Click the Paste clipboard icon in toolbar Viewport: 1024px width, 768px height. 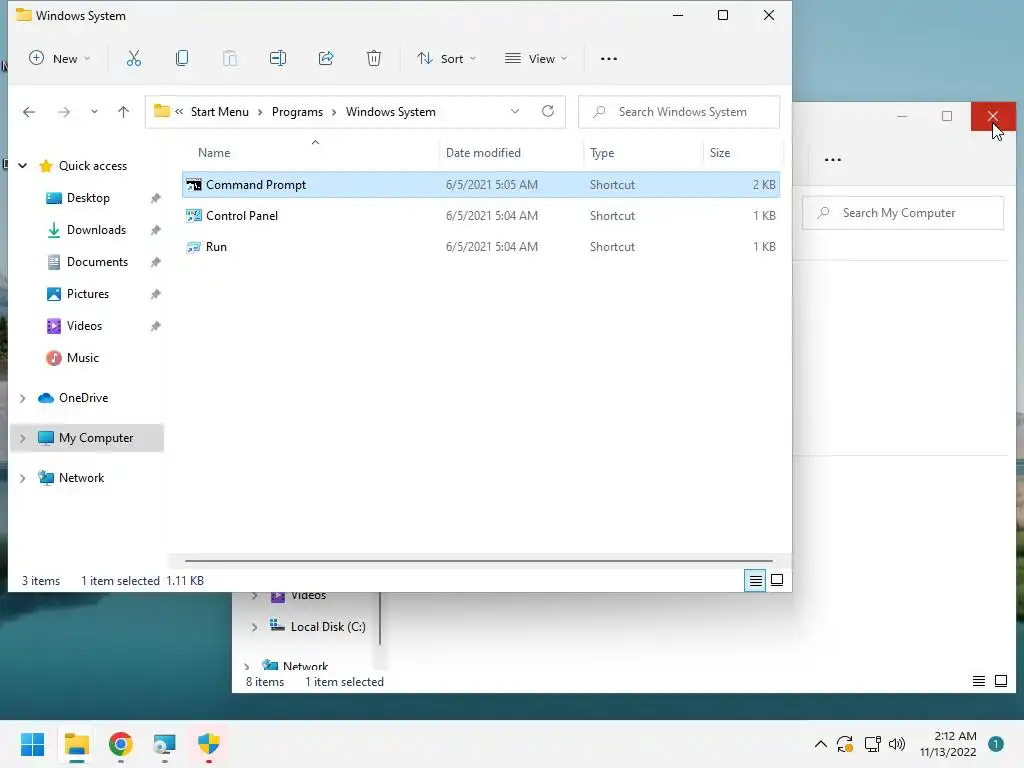click(230, 59)
